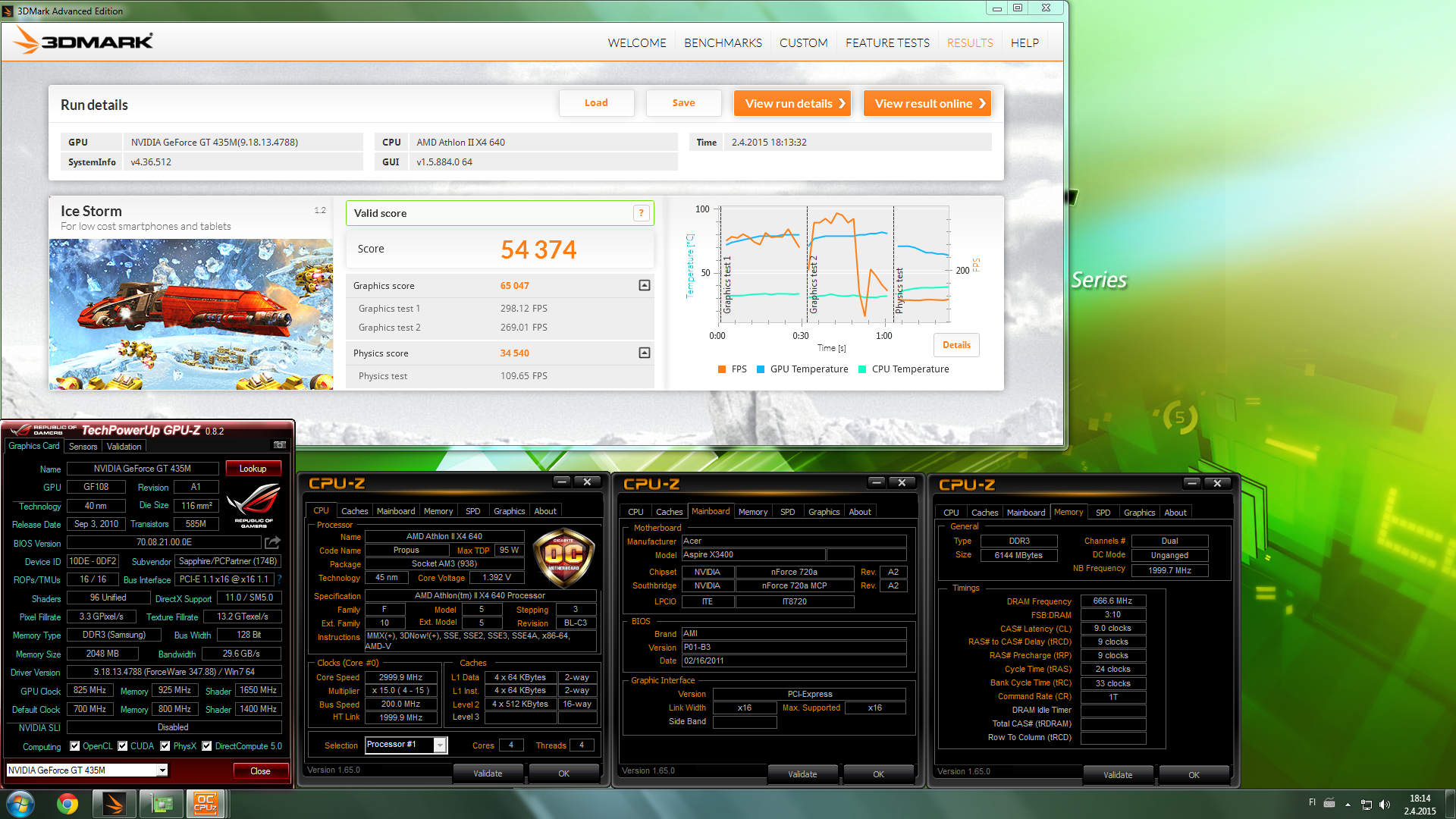Viewport: 1456px width, 819px height.
Task: Click the Valid score help question icon
Action: point(642,213)
